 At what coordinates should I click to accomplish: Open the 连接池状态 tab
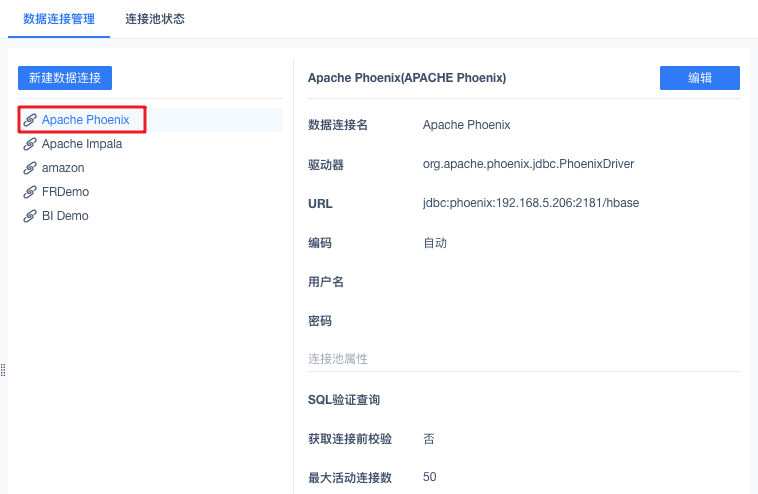[155, 19]
